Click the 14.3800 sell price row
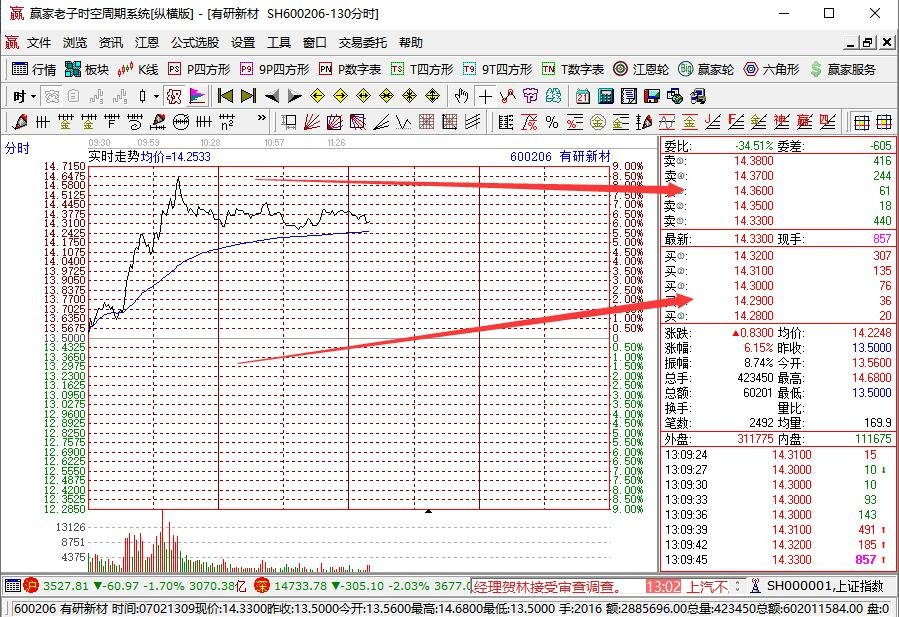Screen dimensions: 899x617 [x=777, y=161]
